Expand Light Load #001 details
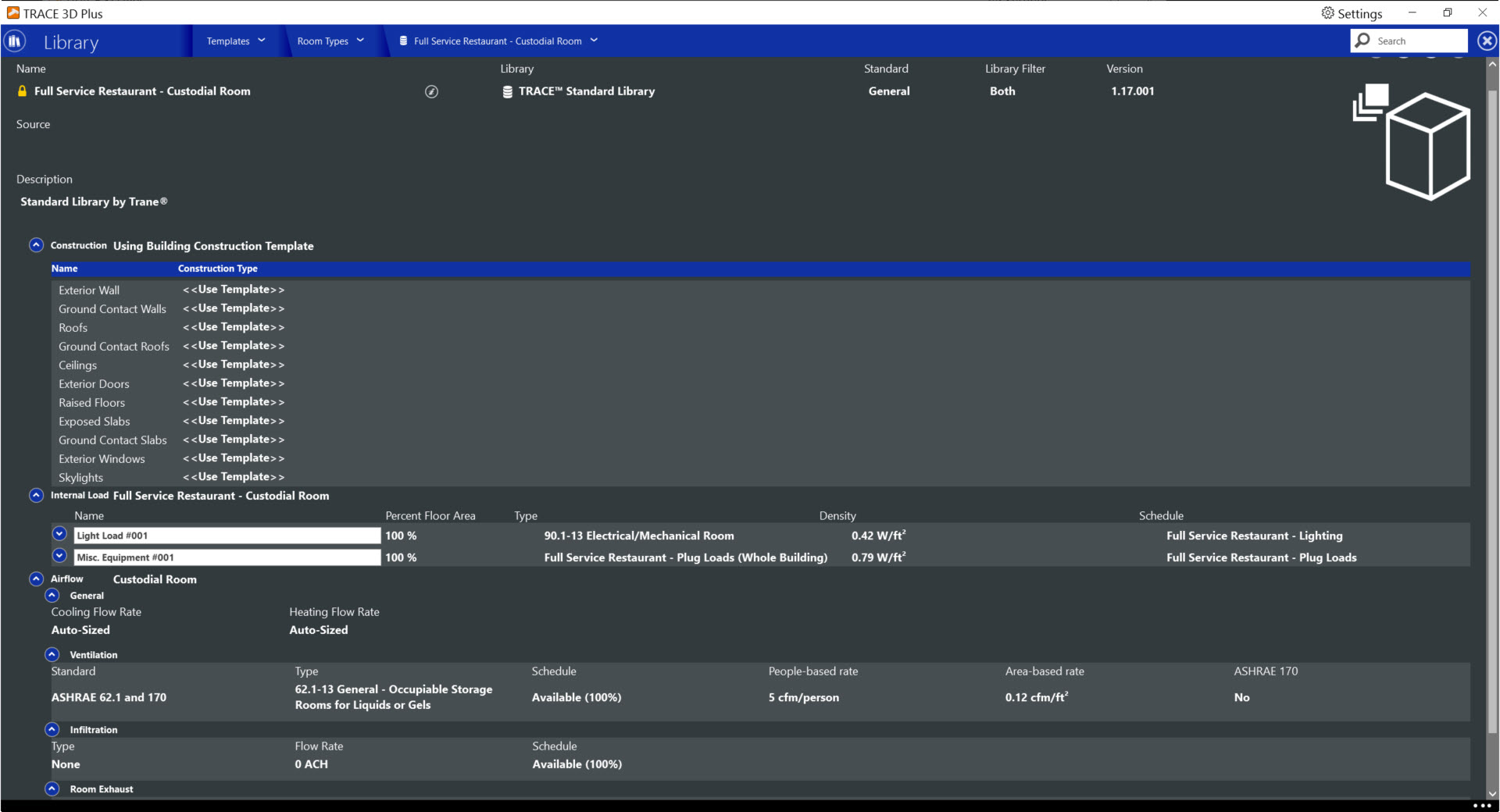Screen dimensions: 1500x812 pyautogui.click(x=59, y=535)
